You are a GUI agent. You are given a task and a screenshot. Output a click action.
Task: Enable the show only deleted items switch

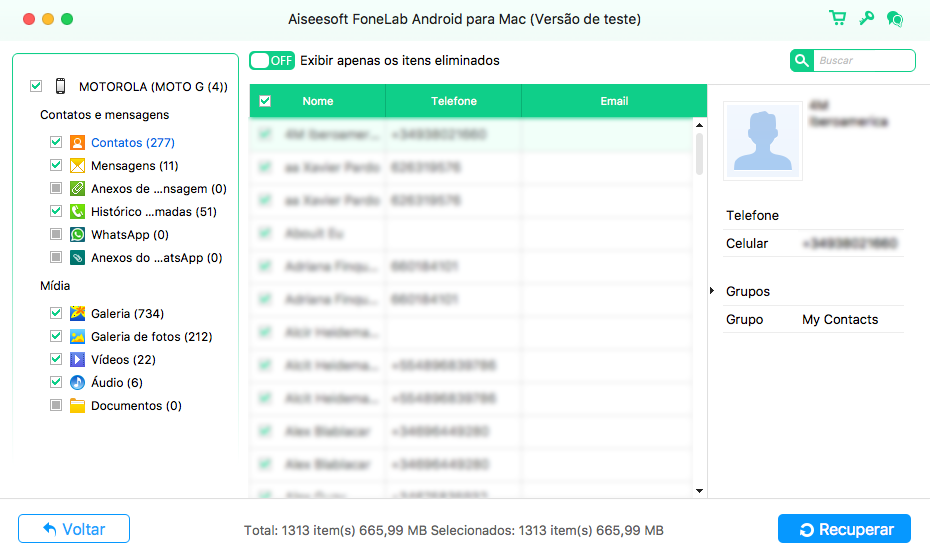tap(272, 60)
